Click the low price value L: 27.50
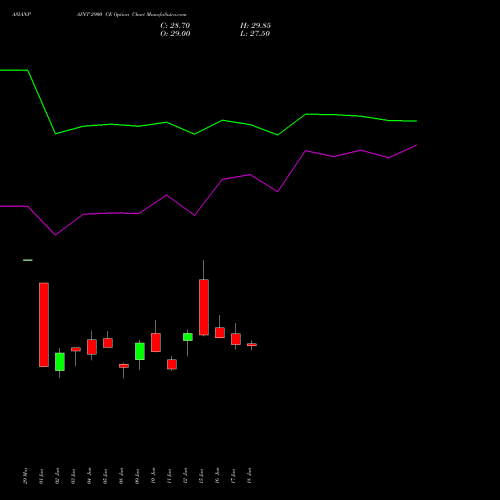The image size is (500, 500). pyautogui.click(x=255, y=34)
